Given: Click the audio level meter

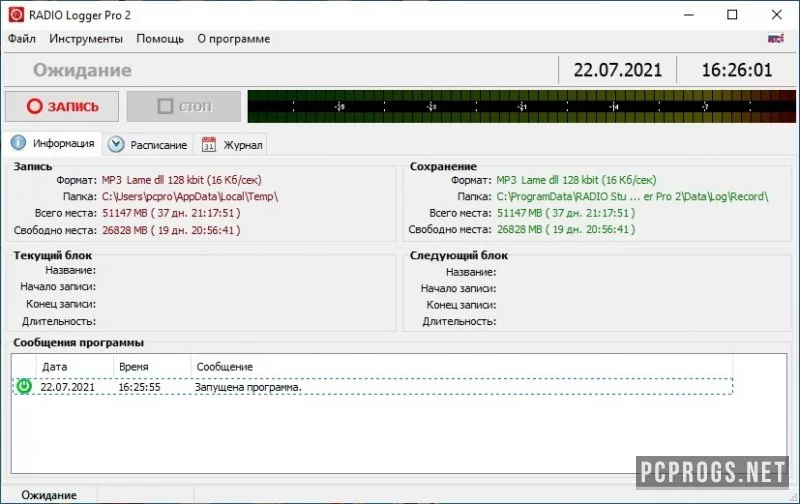Looking at the screenshot, I should 521,107.
